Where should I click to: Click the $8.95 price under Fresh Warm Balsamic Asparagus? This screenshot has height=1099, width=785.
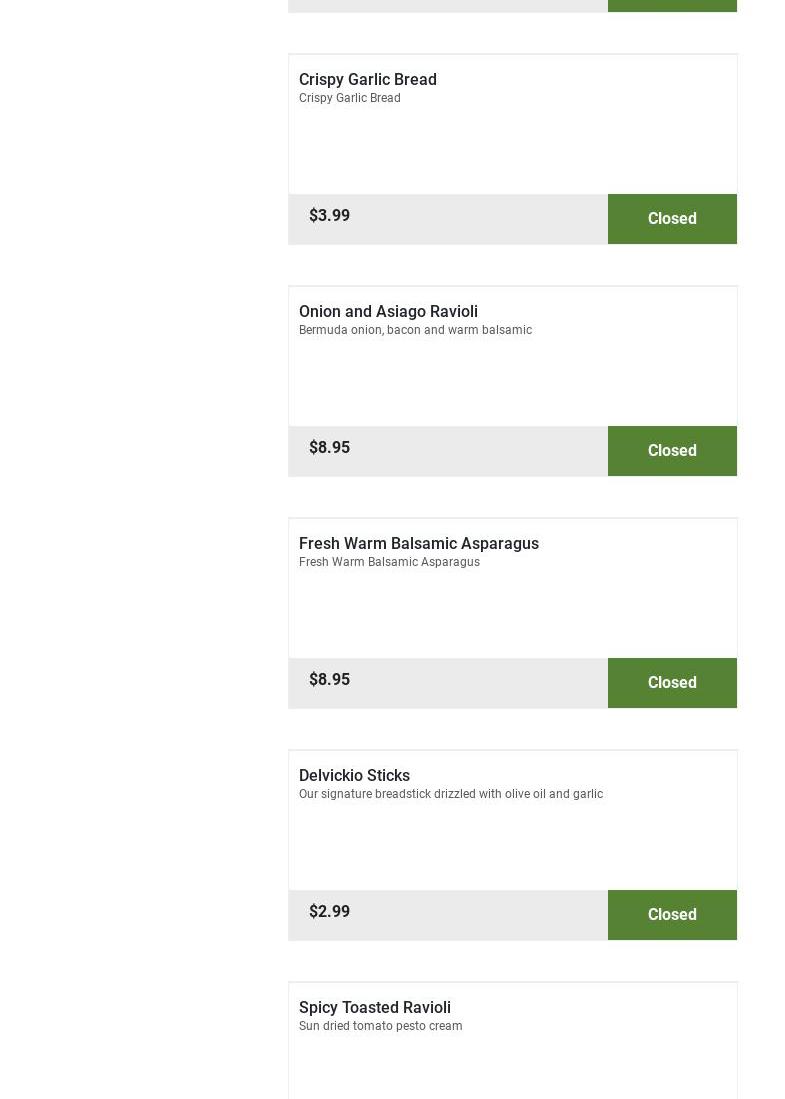pyautogui.click(x=329, y=680)
